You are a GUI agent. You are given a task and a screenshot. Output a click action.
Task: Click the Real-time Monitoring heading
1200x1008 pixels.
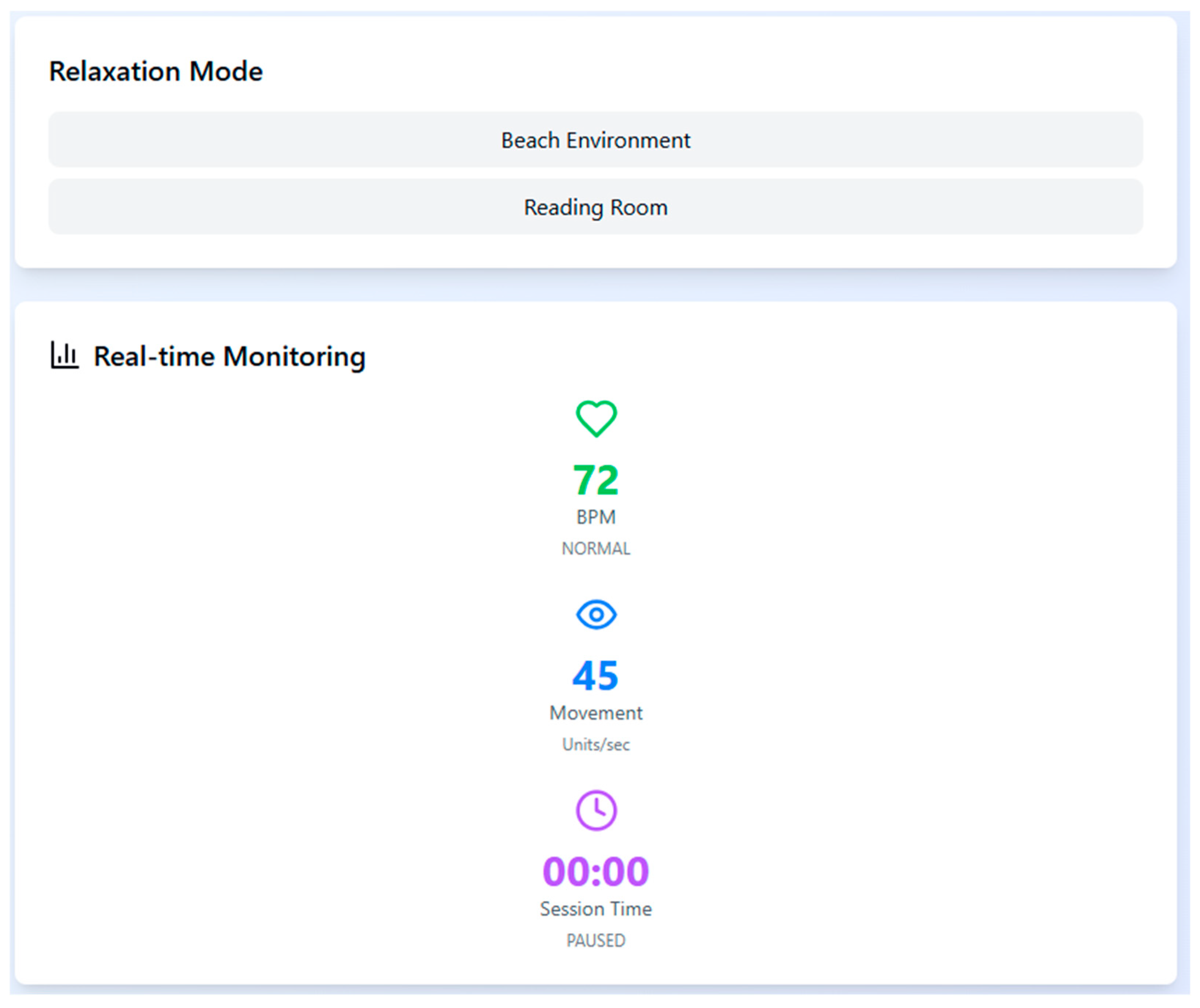point(229,357)
